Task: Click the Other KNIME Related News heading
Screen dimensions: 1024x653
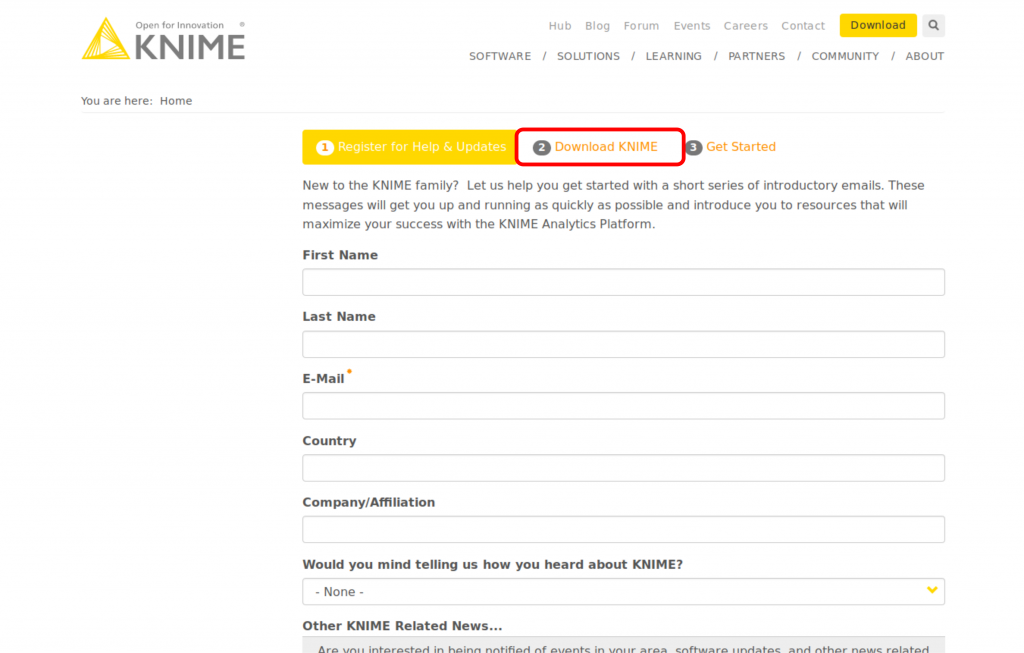Action: pyautogui.click(x=402, y=626)
